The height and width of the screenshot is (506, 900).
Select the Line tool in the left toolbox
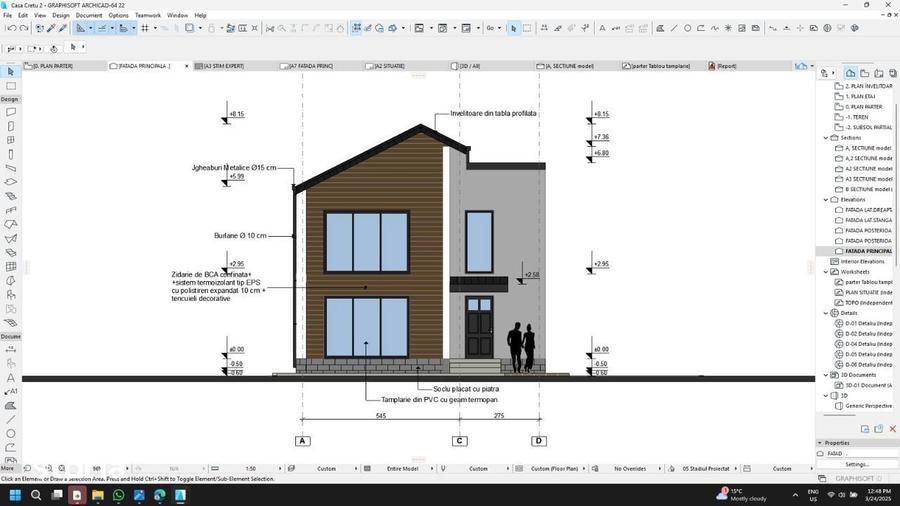click(x=10, y=419)
